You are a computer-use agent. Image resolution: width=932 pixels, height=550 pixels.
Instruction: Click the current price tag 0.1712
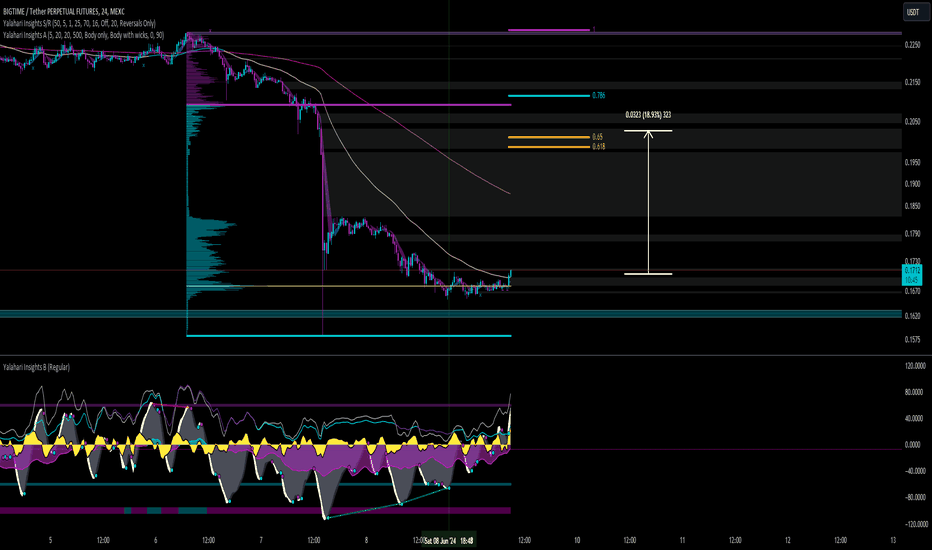click(912, 271)
